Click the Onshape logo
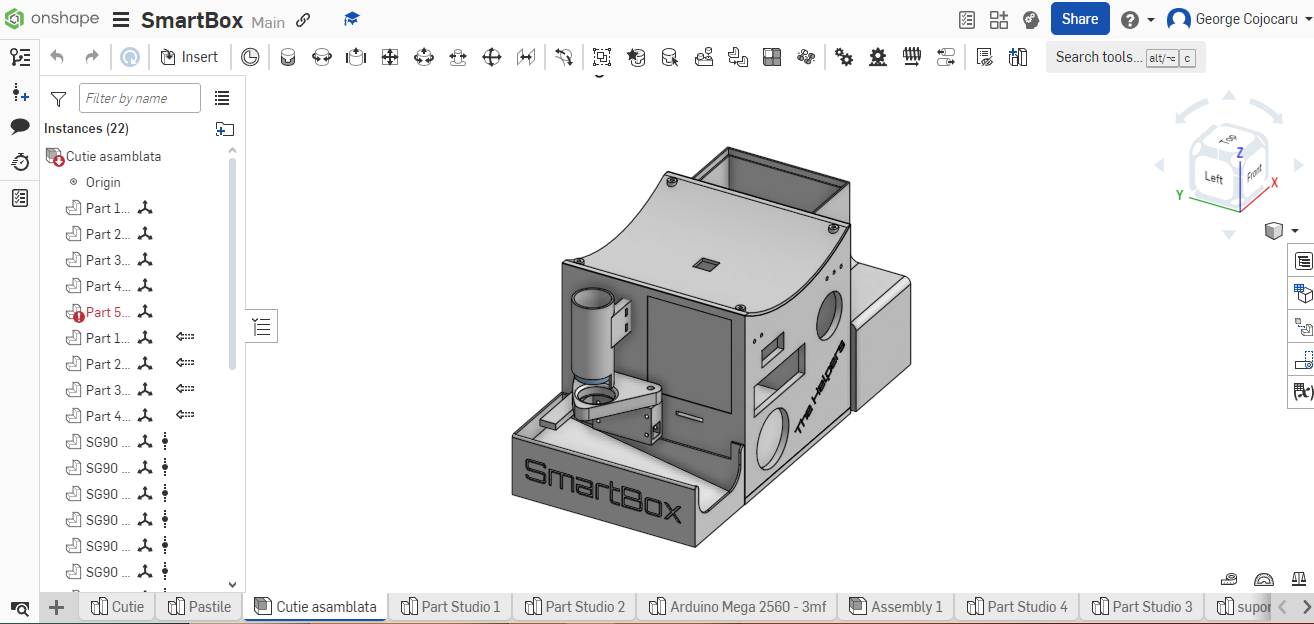 pyautogui.click(x=52, y=19)
